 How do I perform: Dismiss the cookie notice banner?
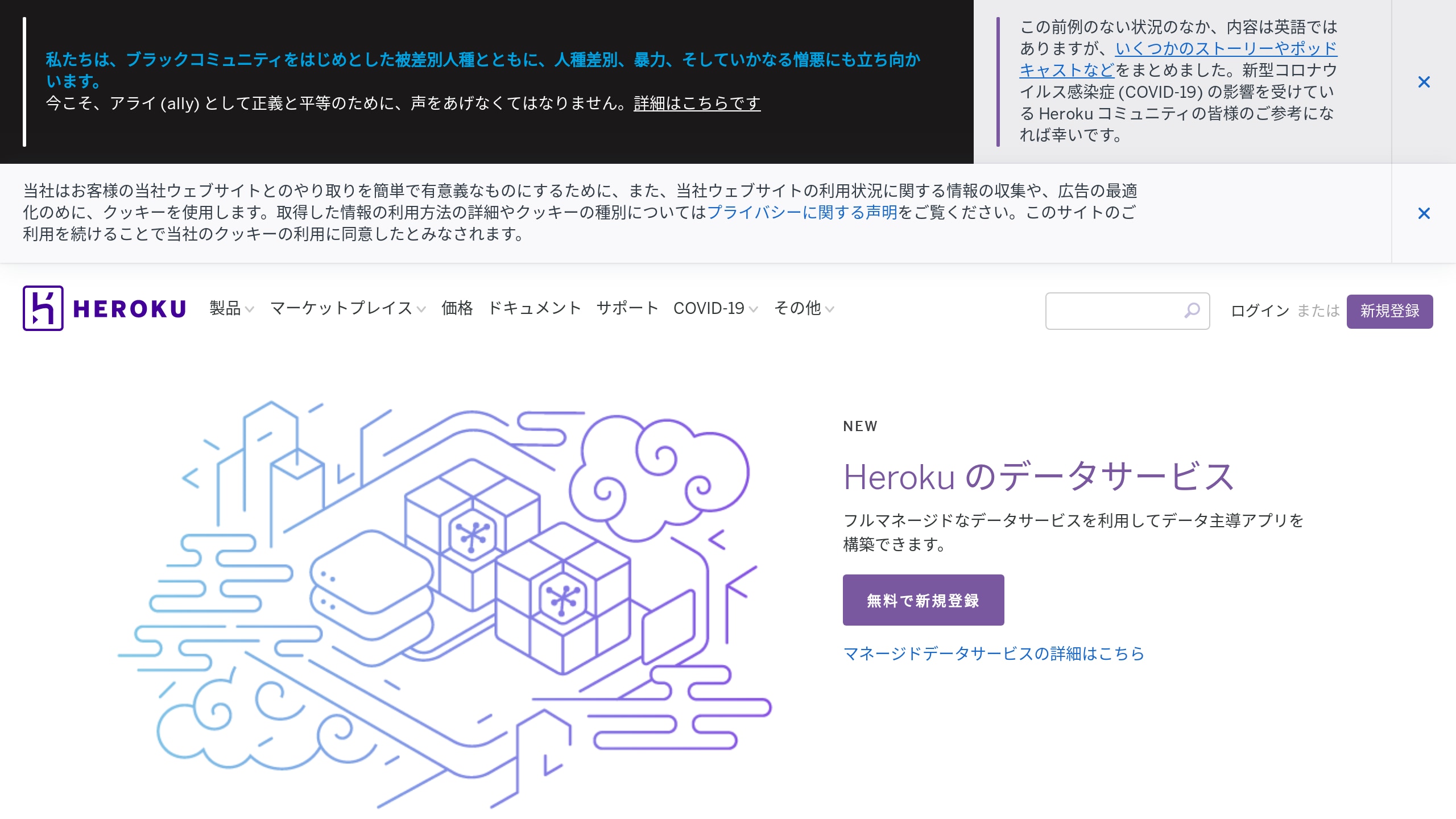pos(1424,213)
